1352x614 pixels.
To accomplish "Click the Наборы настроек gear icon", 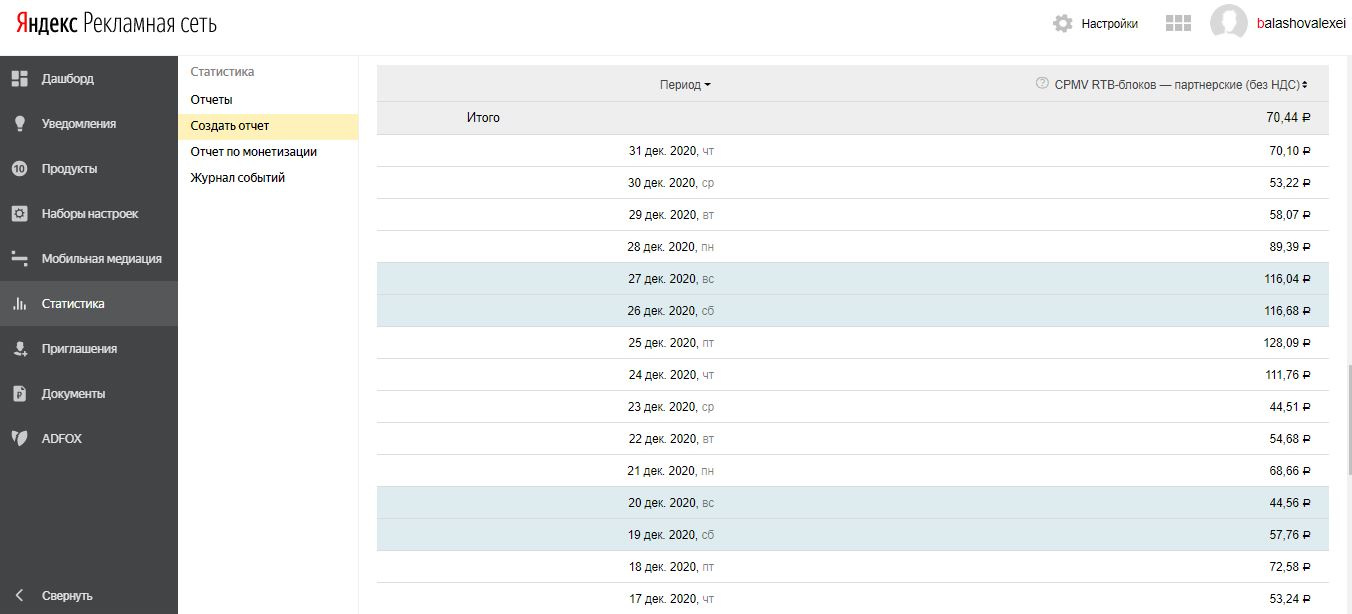I will coord(19,214).
